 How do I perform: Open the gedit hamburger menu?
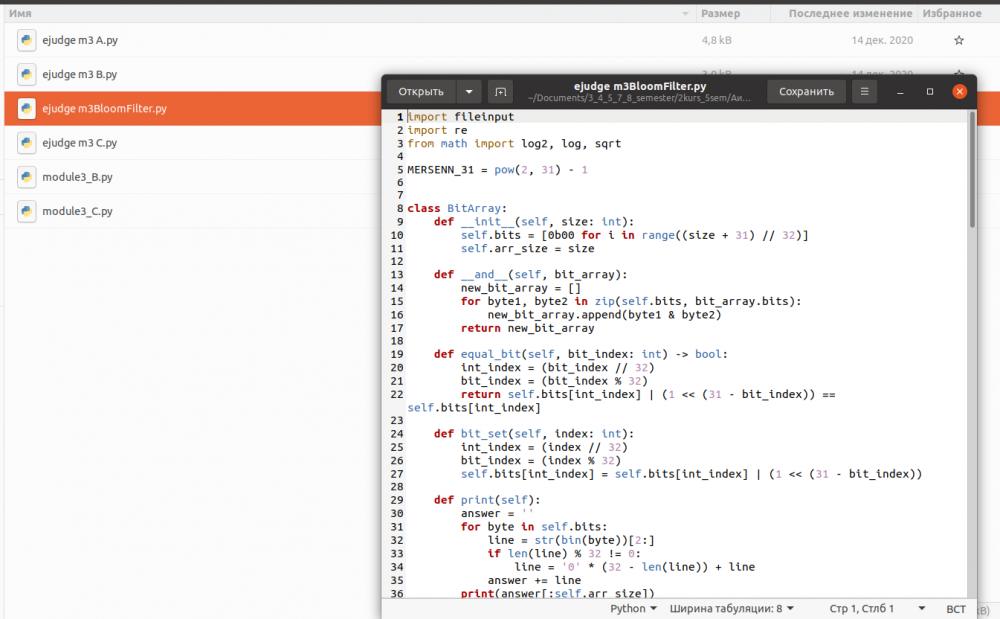point(864,92)
